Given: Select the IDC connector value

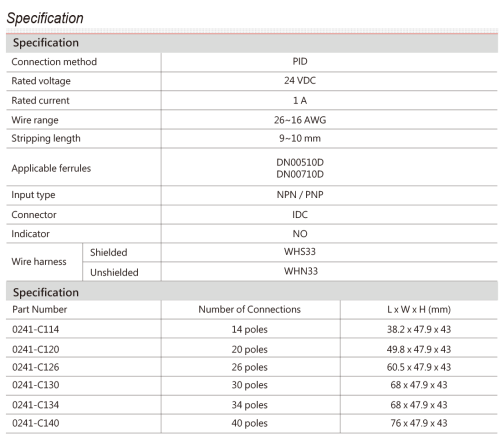Looking at the screenshot, I should pos(300,214).
